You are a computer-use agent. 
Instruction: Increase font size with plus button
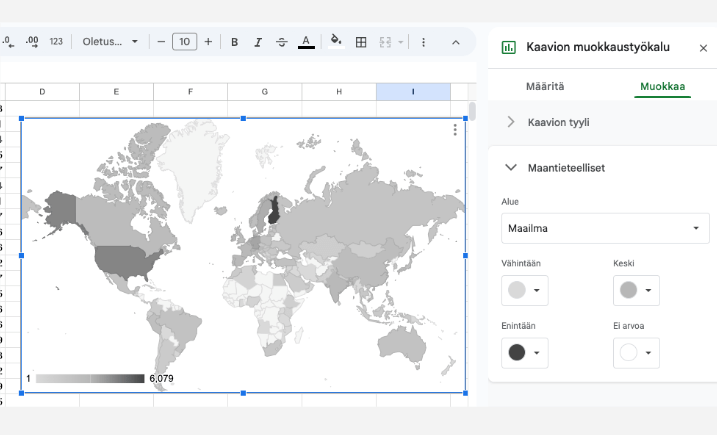pyautogui.click(x=208, y=42)
